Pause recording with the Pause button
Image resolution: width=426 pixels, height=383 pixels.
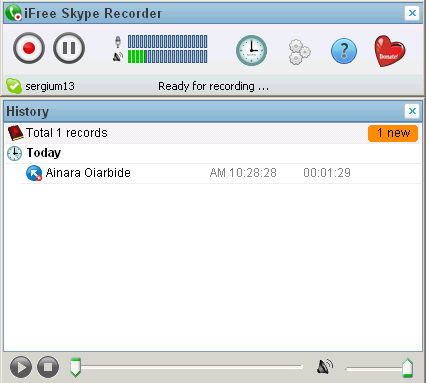(x=69, y=48)
